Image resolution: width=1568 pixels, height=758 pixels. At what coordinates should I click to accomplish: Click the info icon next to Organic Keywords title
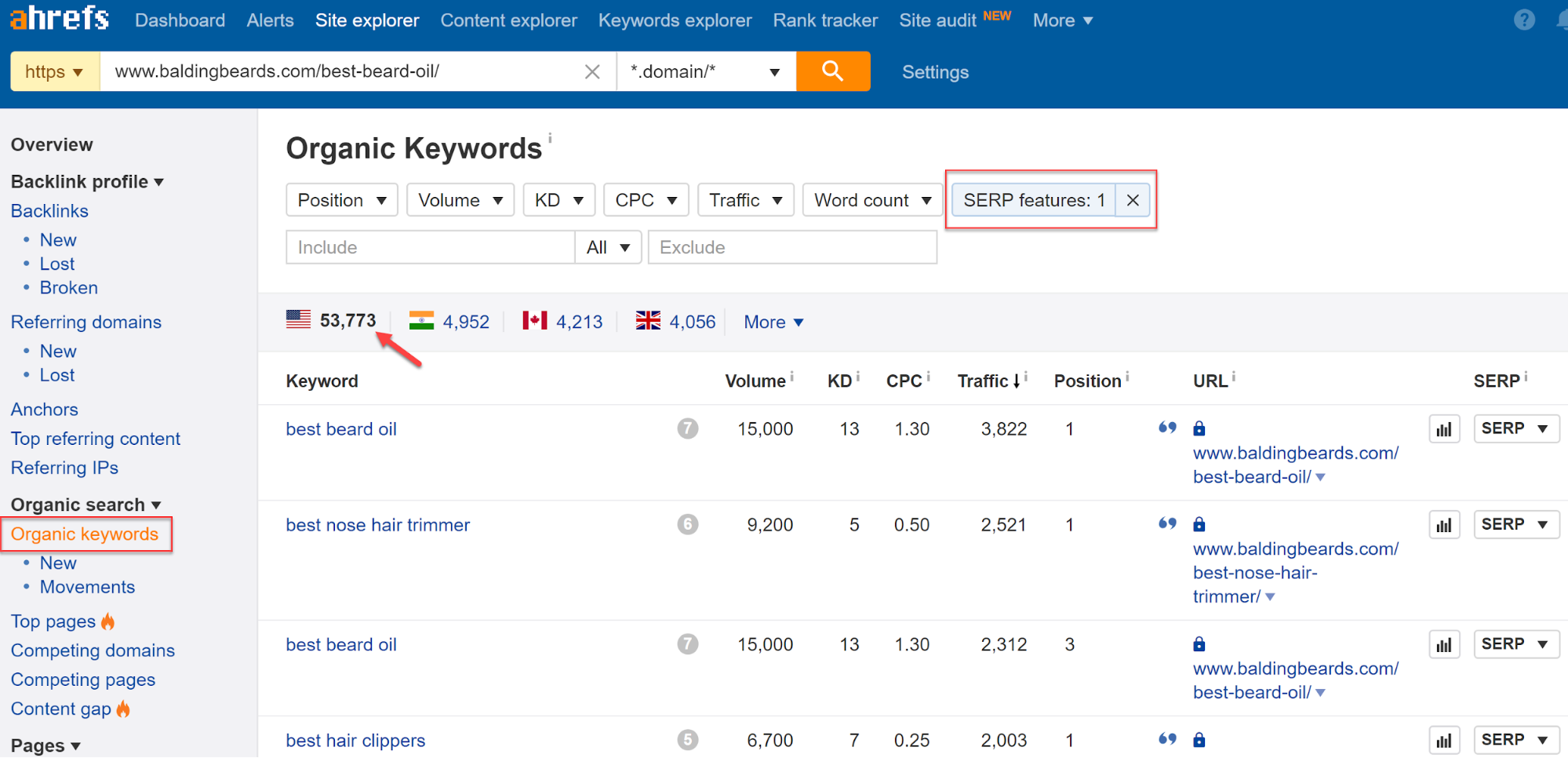click(x=550, y=138)
